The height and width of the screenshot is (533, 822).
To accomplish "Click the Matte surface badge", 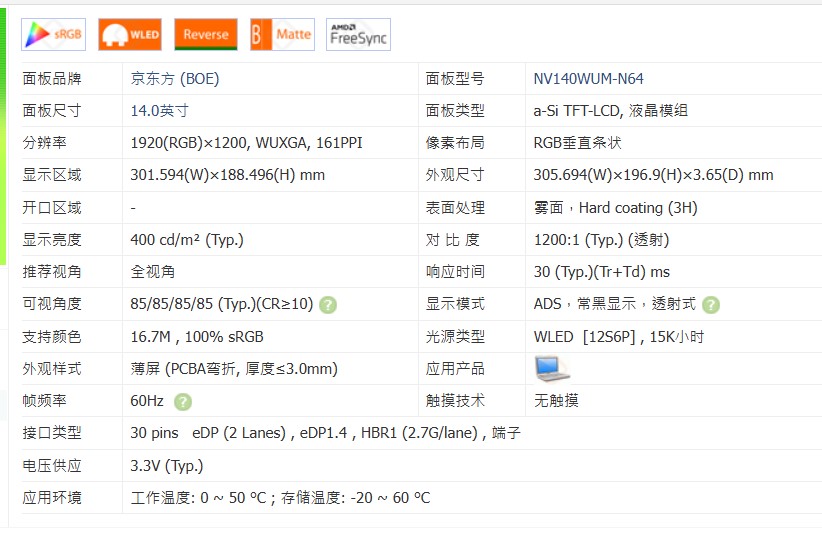I will [282, 34].
